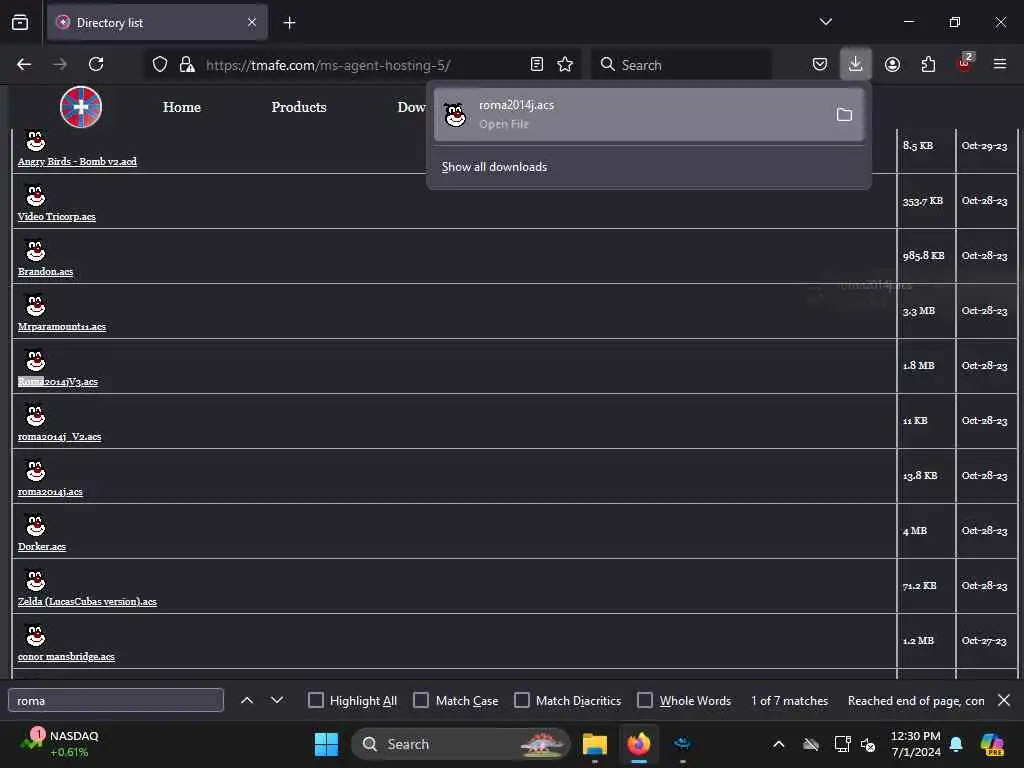Open the Copilot icon in taskbar
The height and width of the screenshot is (768, 1024).
click(x=992, y=744)
